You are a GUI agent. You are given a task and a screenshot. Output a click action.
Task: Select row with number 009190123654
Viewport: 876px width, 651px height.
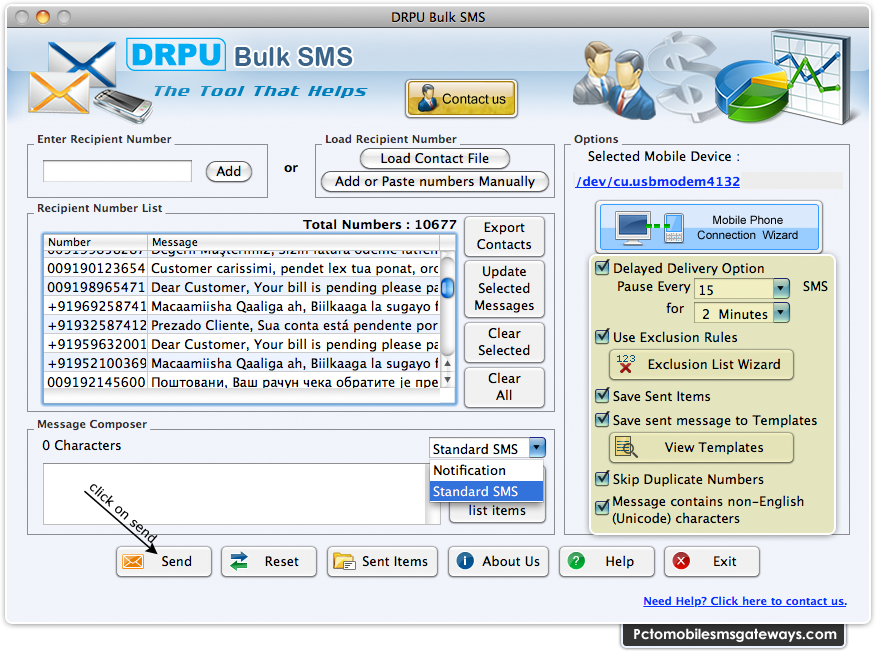[x=241, y=268]
